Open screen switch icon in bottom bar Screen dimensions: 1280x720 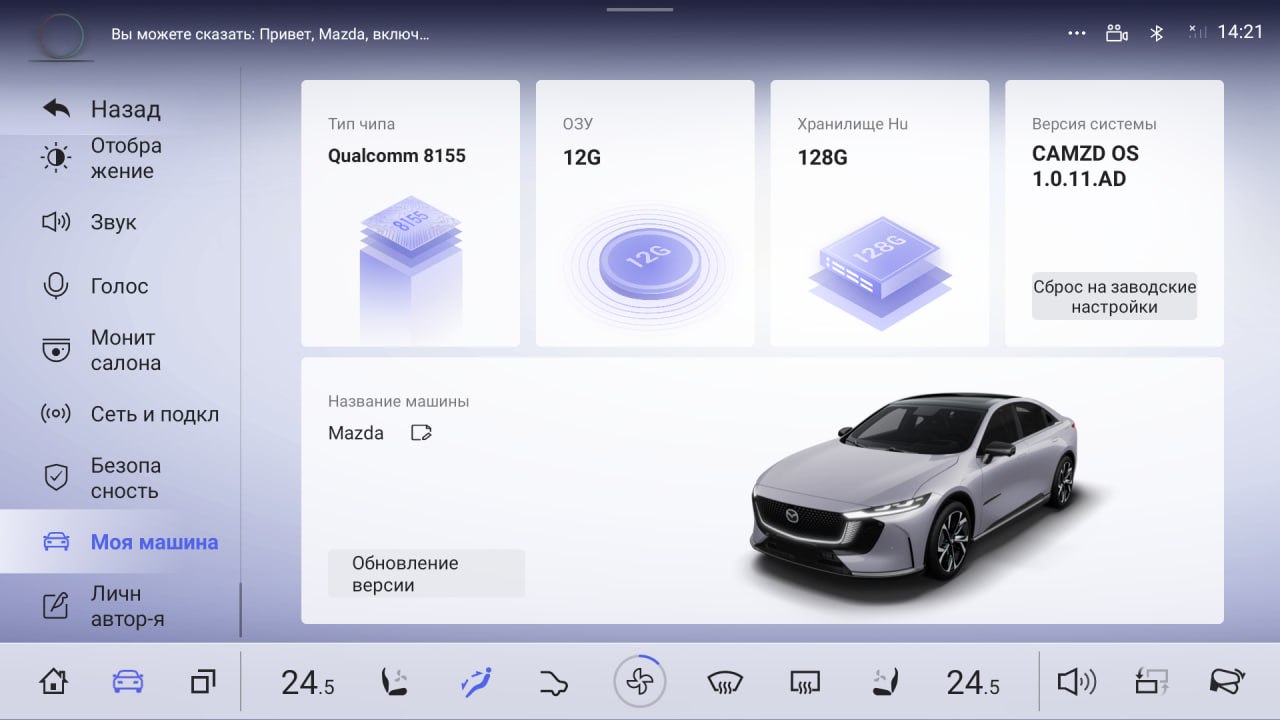(x=1152, y=682)
